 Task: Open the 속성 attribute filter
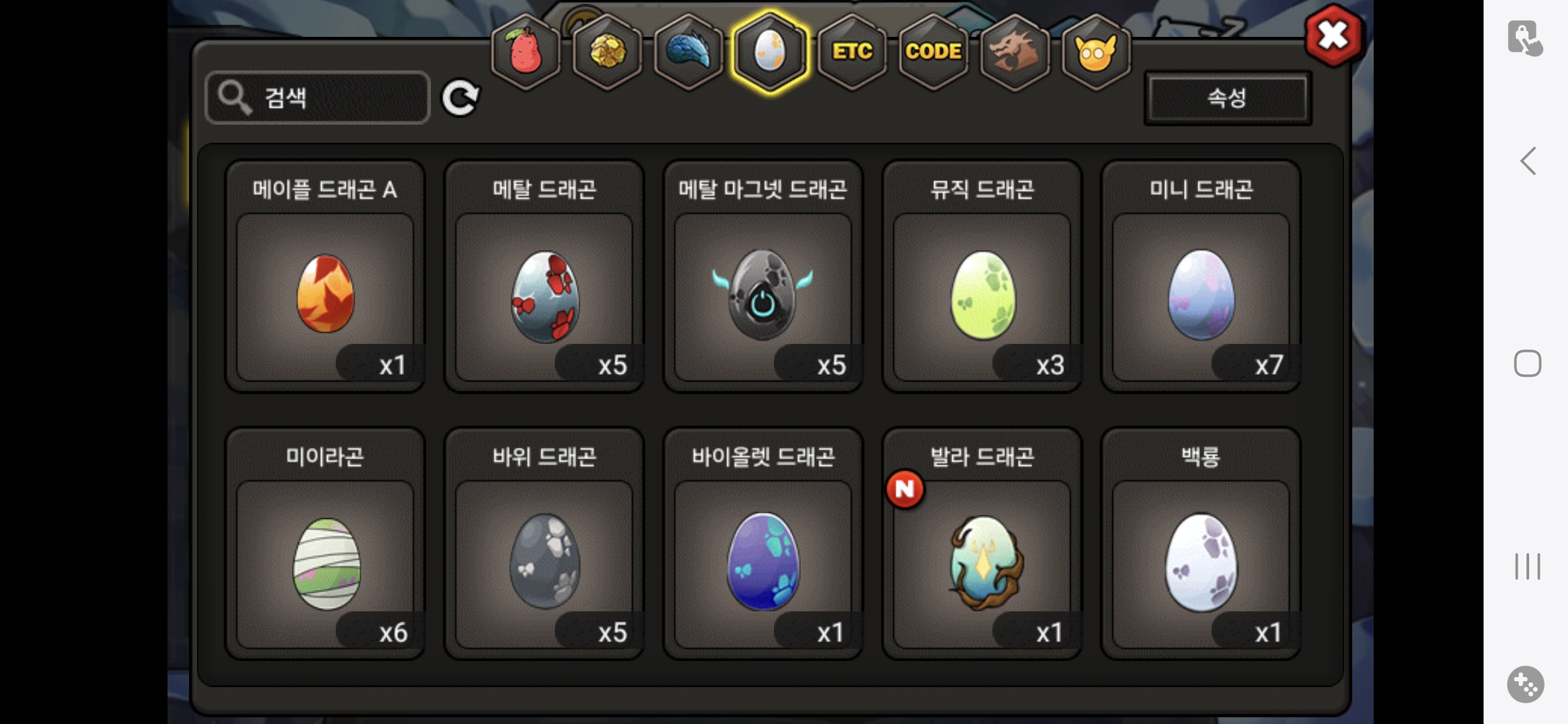tap(1228, 98)
